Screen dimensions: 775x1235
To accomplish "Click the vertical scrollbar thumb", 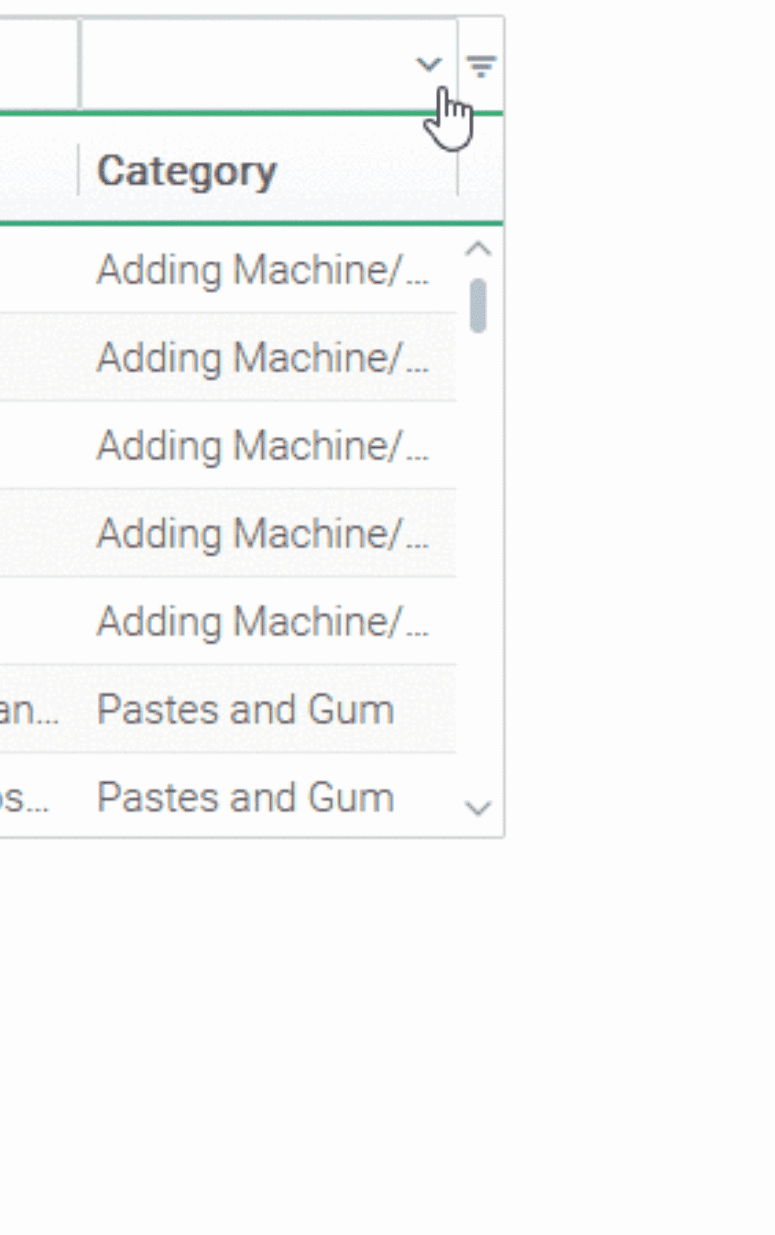I will (479, 305).
